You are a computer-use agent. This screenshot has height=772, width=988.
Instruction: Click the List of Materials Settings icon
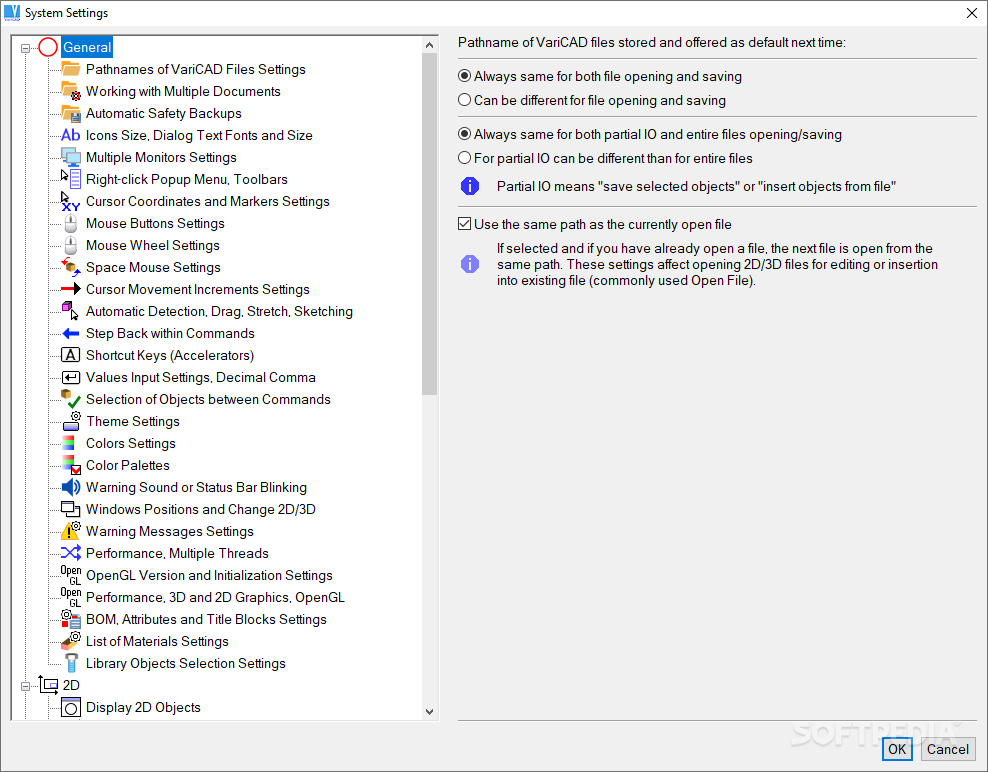coord(71,642)
